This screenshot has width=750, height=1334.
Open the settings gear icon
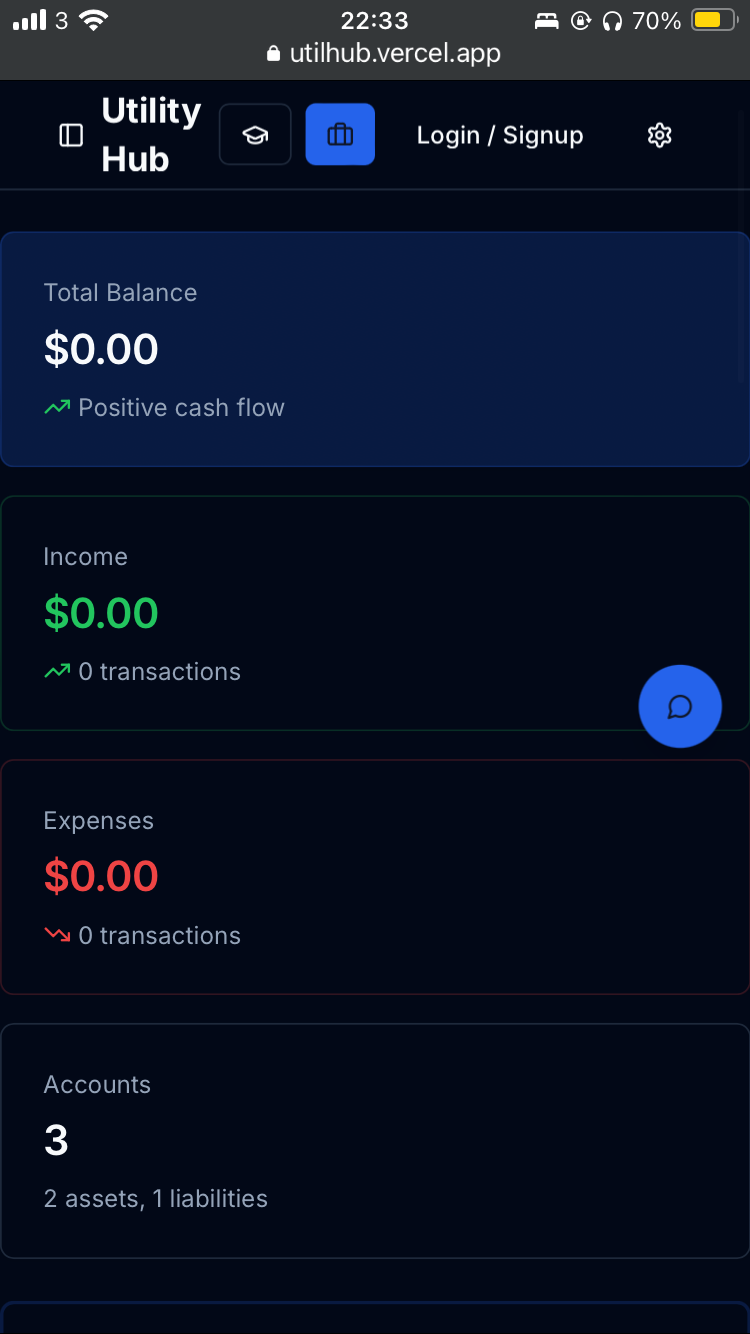pos(659,135)
